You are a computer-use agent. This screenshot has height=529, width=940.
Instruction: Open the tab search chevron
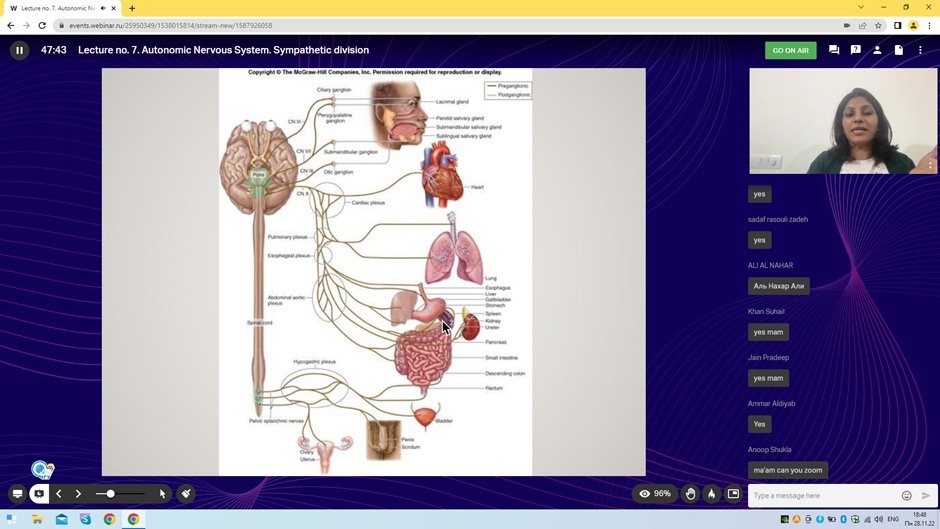click(x=861, y=7)
